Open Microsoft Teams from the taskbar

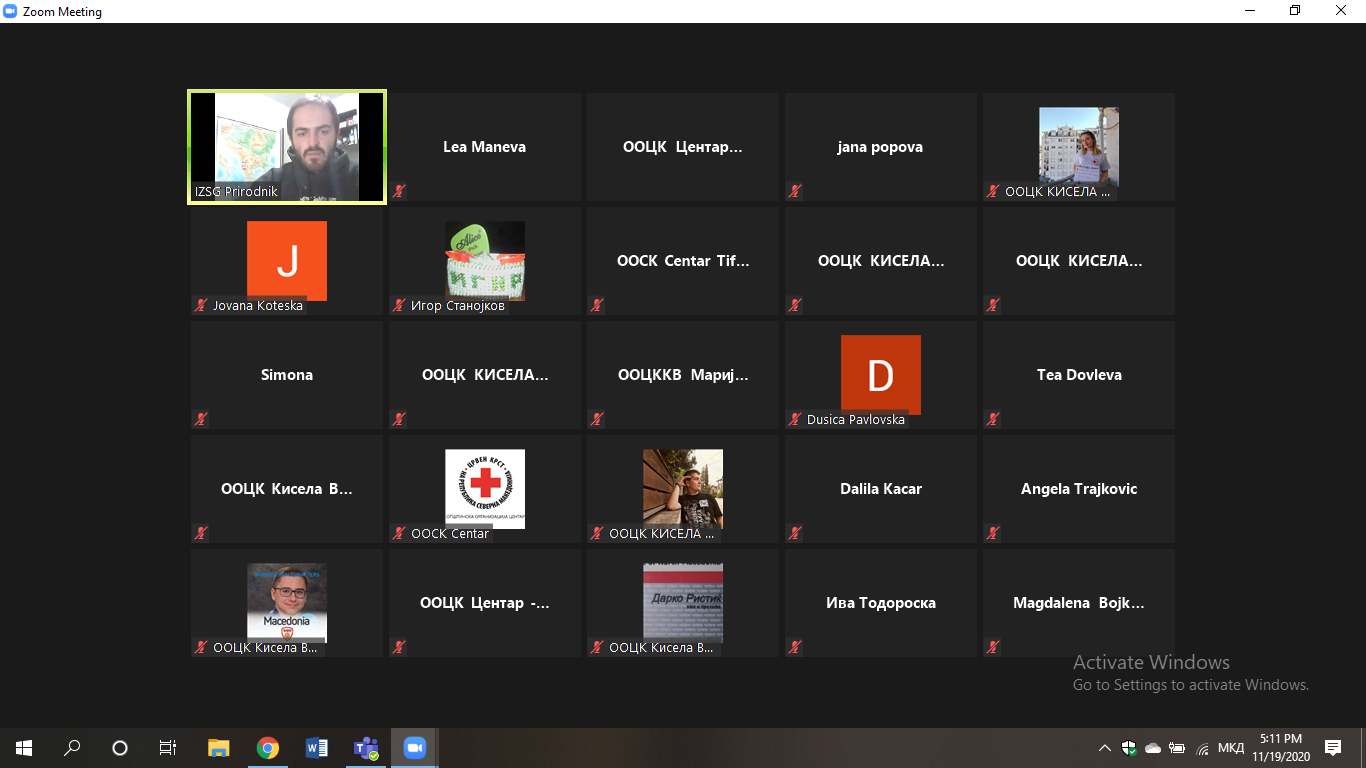tap(365, 748)
